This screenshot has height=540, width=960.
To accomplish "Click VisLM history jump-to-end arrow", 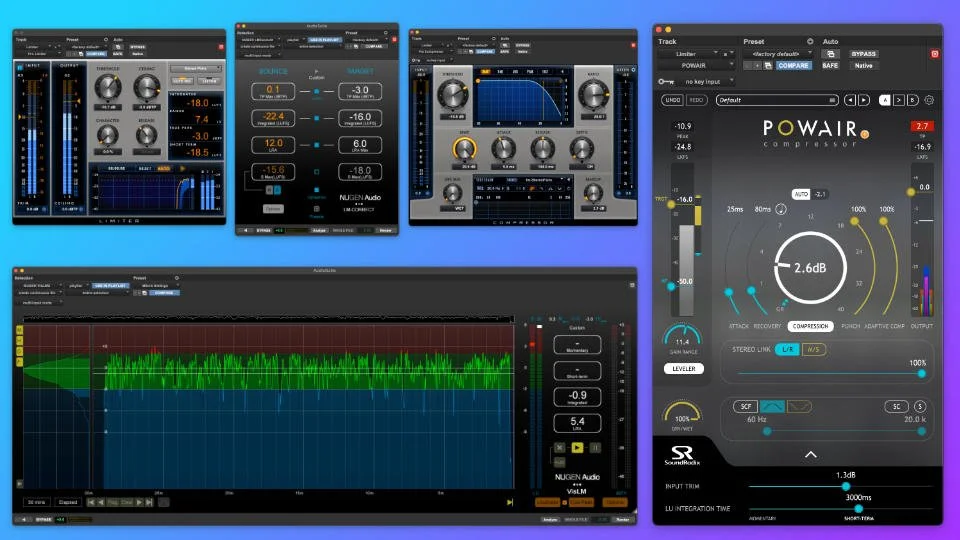I will click(x=509, y=502).
